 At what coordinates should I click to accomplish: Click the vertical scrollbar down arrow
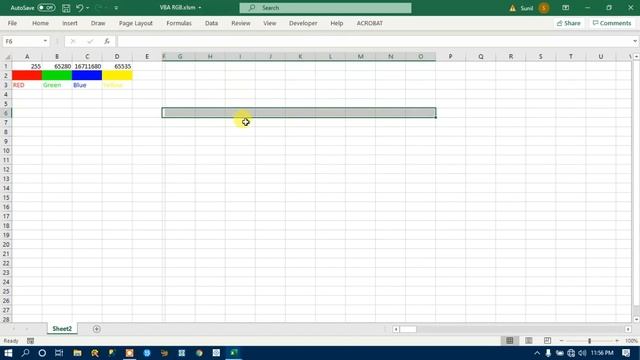click(636, 320)
